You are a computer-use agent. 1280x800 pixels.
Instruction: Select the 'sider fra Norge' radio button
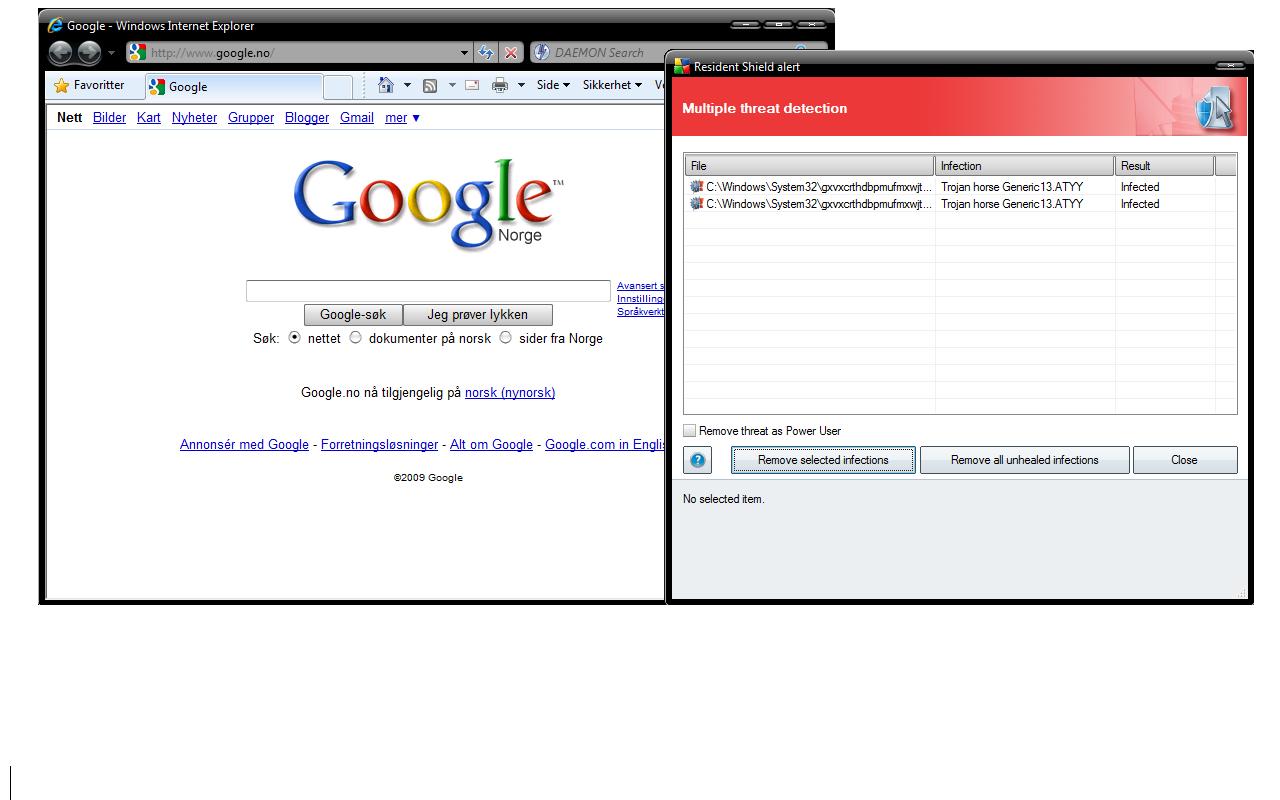coord(505,338)
